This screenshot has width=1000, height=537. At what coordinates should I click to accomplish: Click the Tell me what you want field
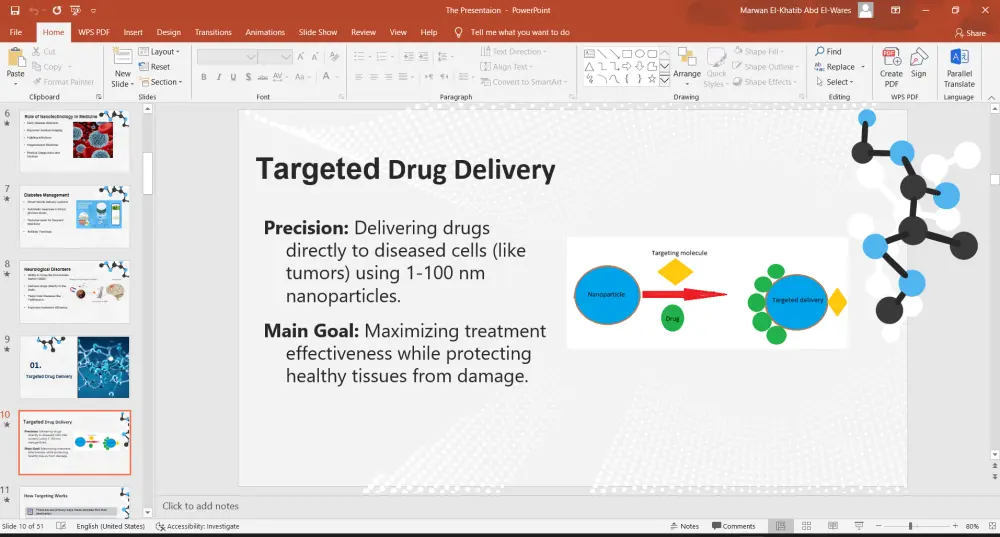click(520, 32)
